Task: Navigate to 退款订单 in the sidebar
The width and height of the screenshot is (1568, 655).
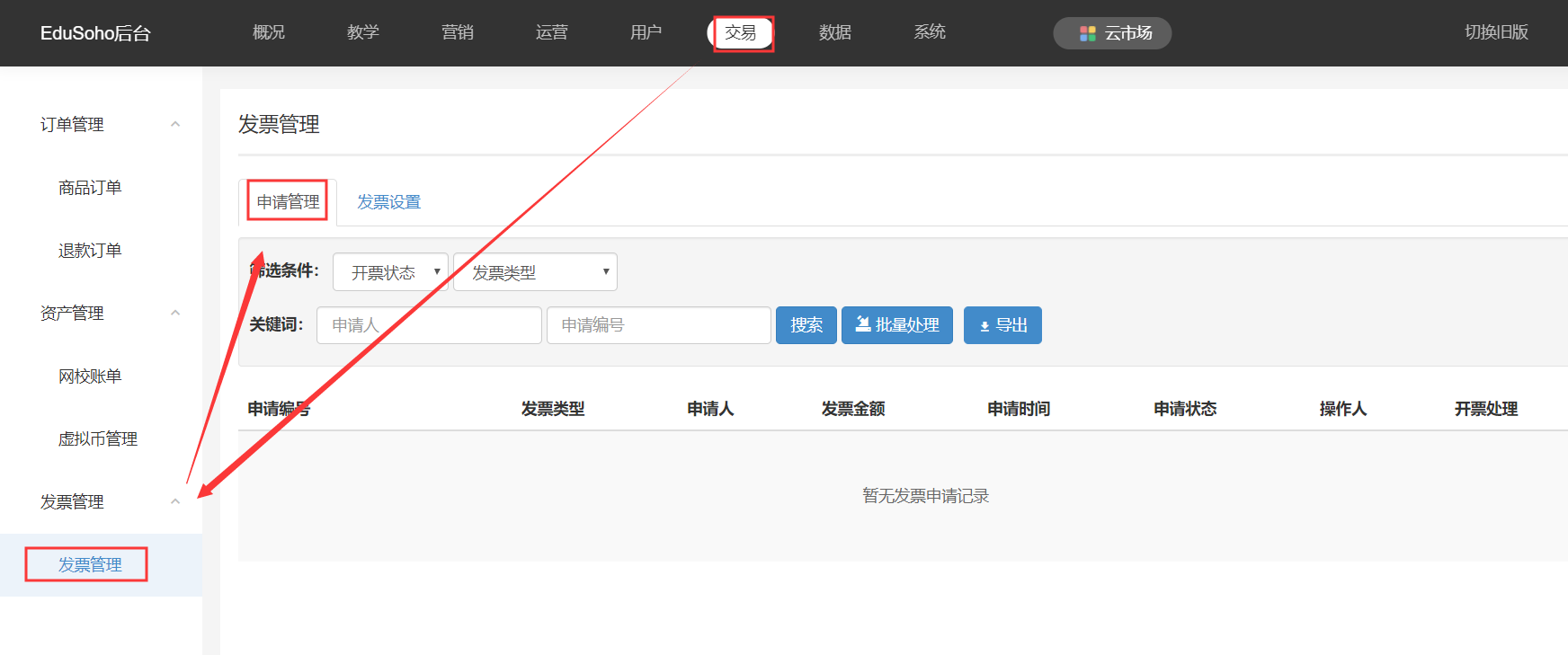Action: coord(90,251)
